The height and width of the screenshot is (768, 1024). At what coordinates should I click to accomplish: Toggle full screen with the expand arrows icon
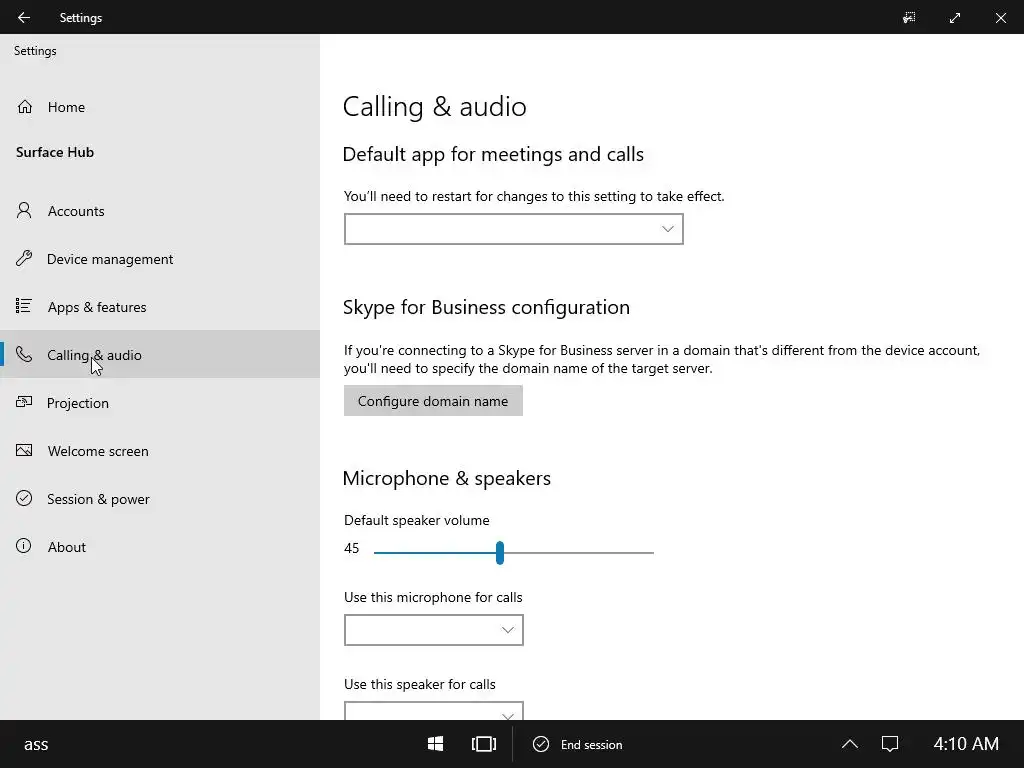[955, 18]
